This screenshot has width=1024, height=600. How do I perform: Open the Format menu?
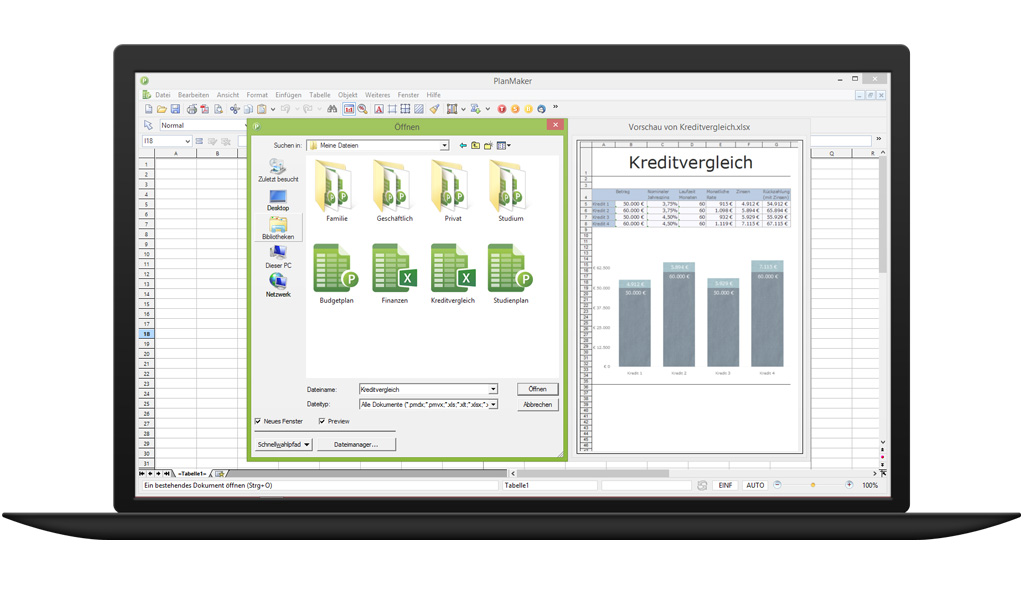[257, 95]
